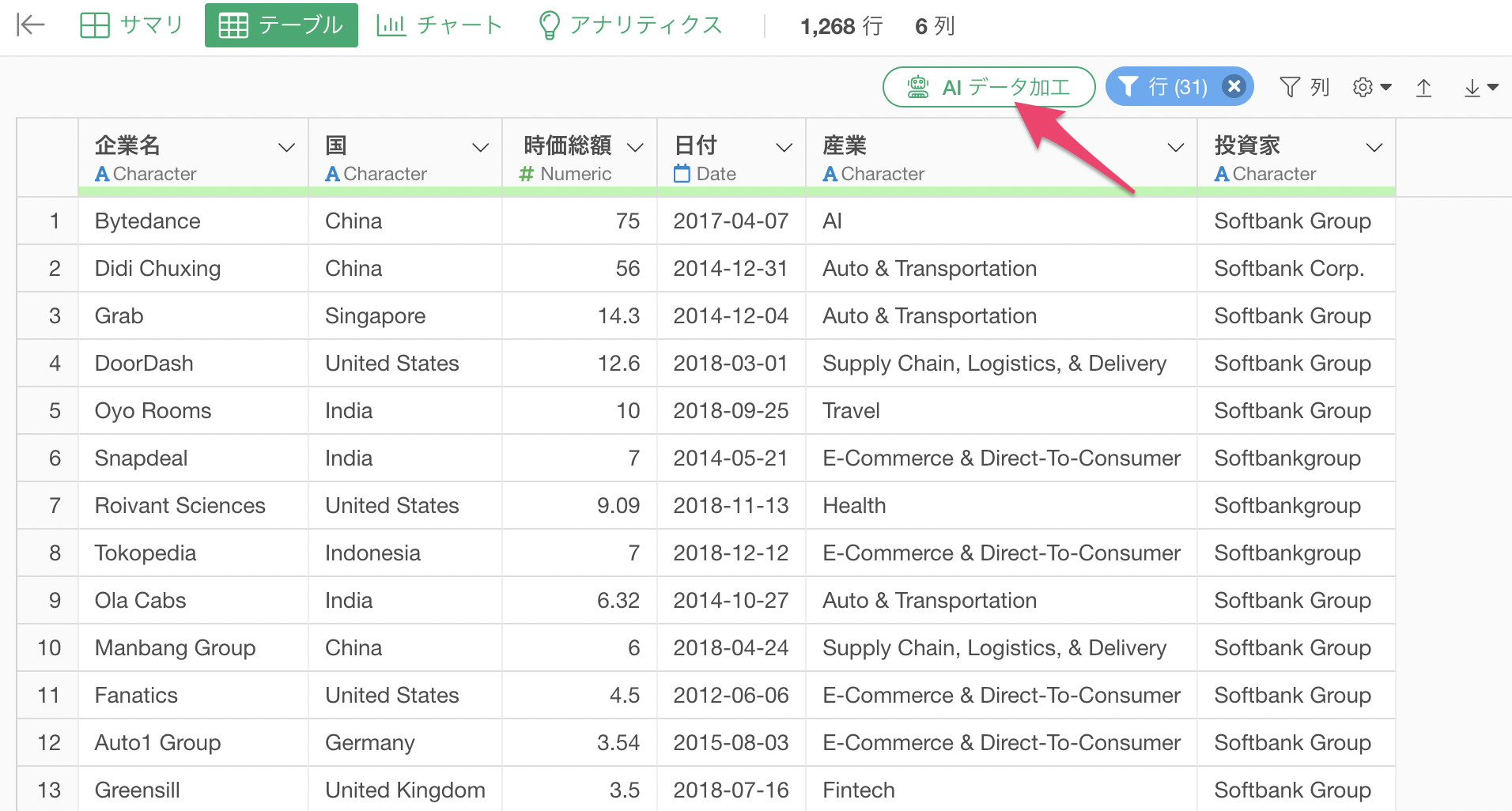The image size is (1512, 811).
Task: Click the Fintech industry cell
Action: point(1001,790)
